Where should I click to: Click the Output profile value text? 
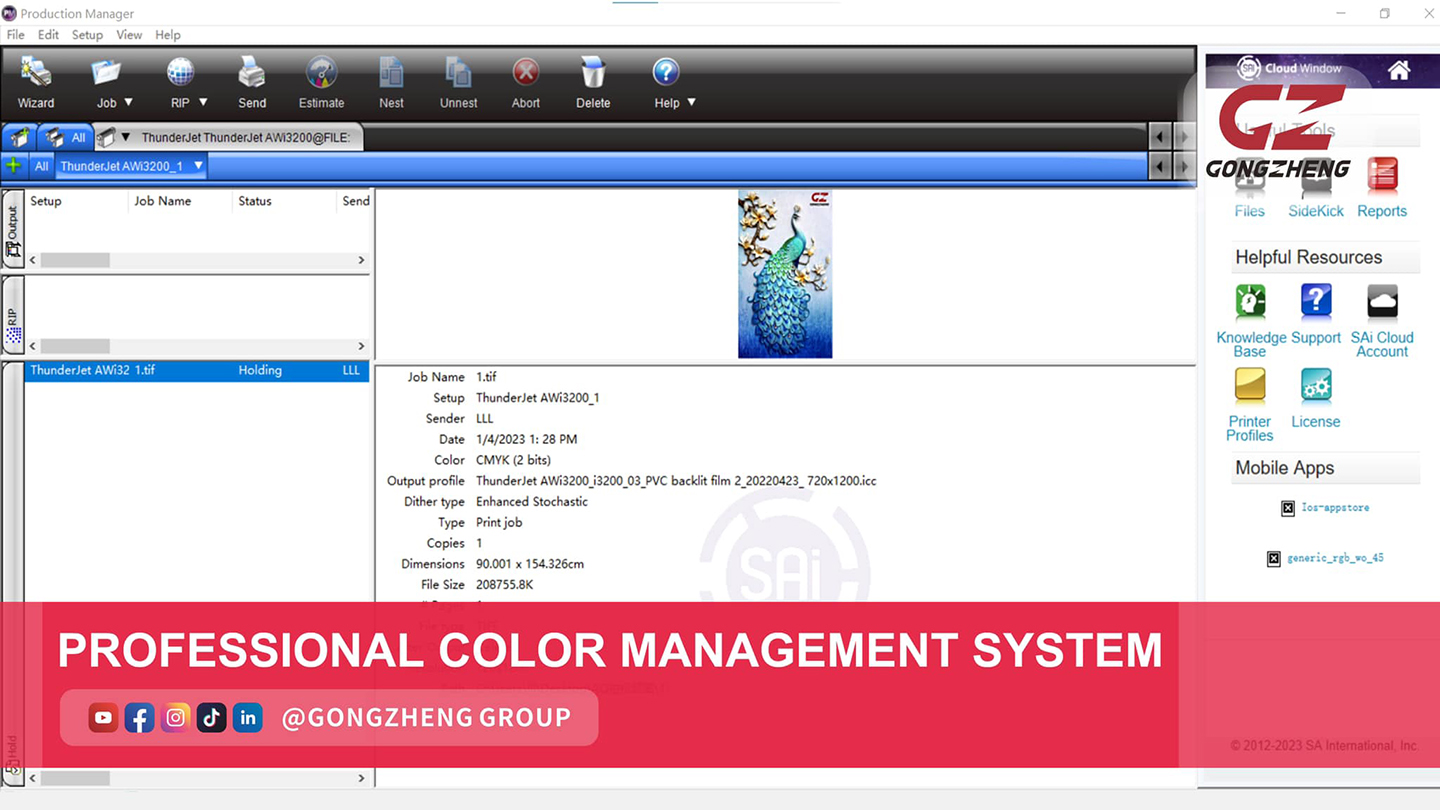coord(676,481)
